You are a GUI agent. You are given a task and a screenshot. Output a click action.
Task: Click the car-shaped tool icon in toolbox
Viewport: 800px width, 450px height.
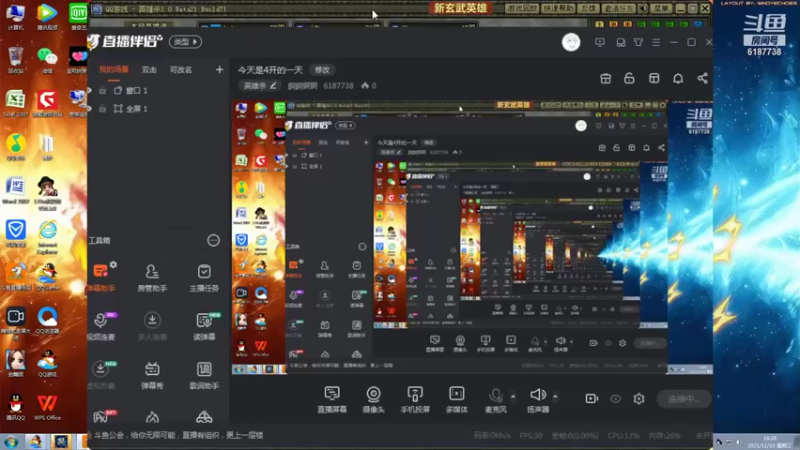pos(204,417)
